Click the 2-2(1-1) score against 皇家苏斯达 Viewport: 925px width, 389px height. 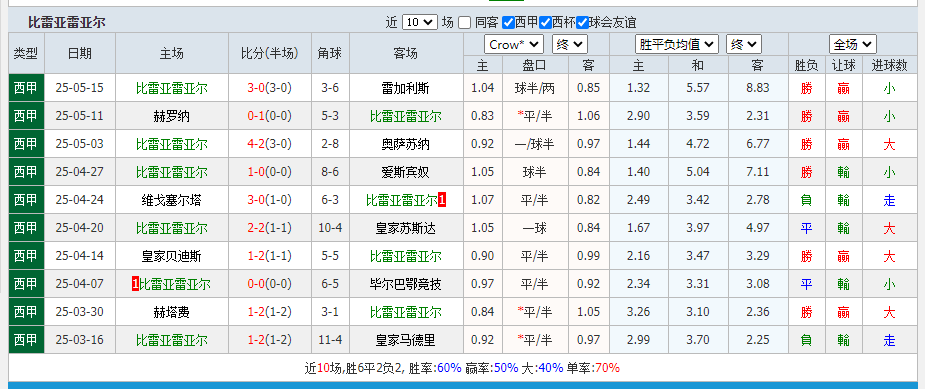click(x=270, y=228)
